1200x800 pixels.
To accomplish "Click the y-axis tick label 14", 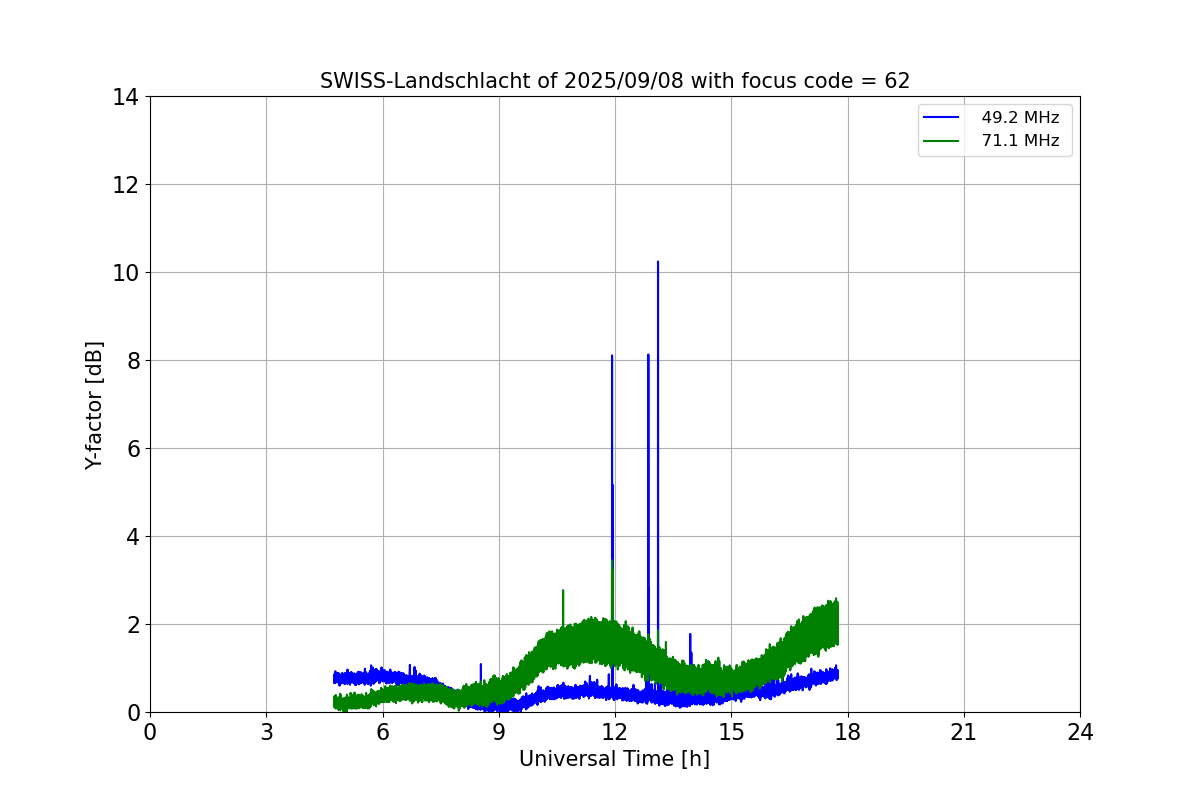I will point(125,97).
